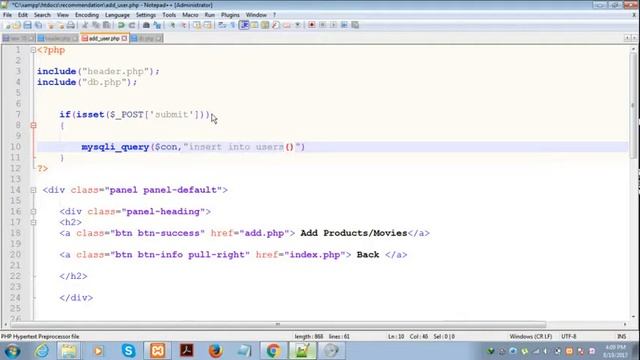Image resolution: width=640 pixels, height=360 pixels.
Task: Click the 'Ln : 10' position status entry
Action: 396,337
